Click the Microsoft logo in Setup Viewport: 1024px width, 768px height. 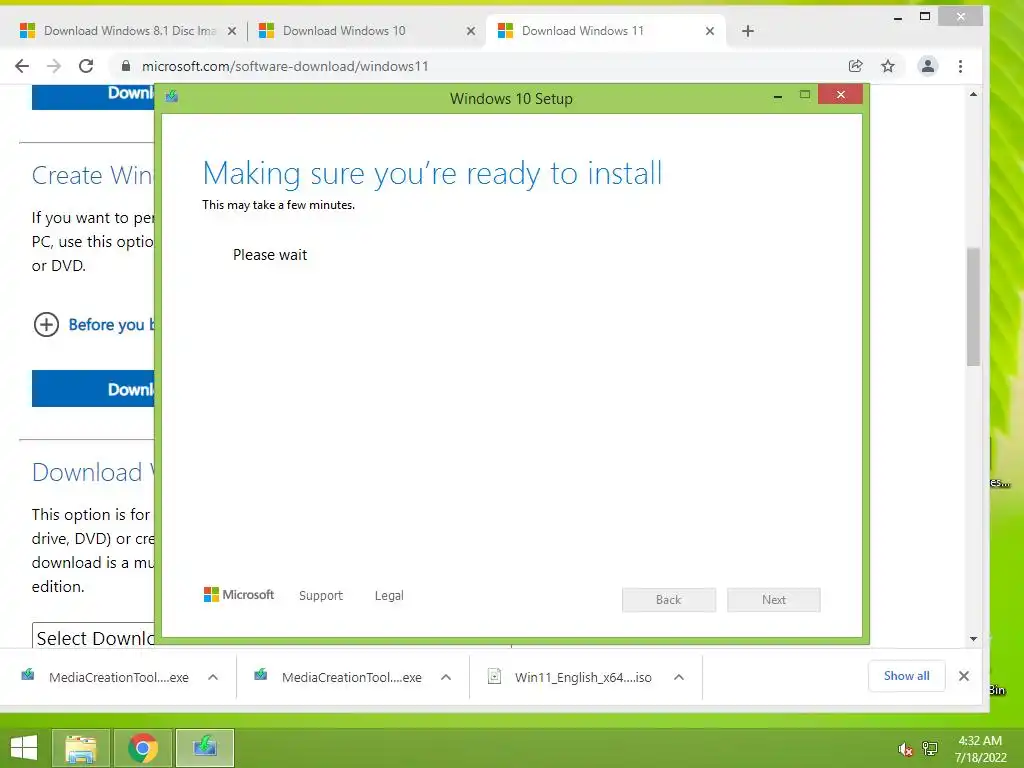coord(239,595)
